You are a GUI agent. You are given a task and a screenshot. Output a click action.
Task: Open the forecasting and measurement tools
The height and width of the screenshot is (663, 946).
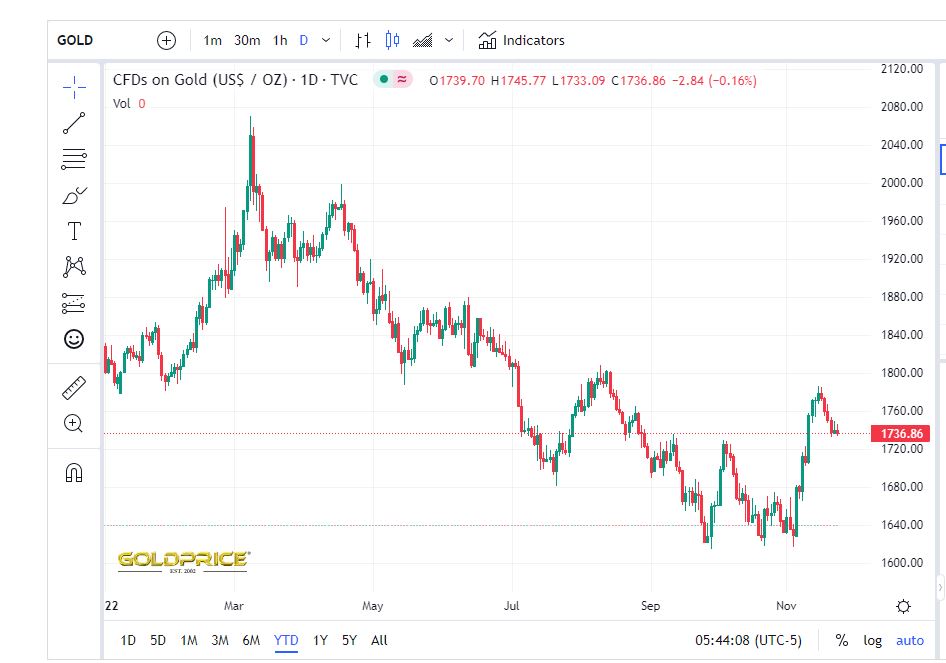pyautogui.click(x=74, y=303)
